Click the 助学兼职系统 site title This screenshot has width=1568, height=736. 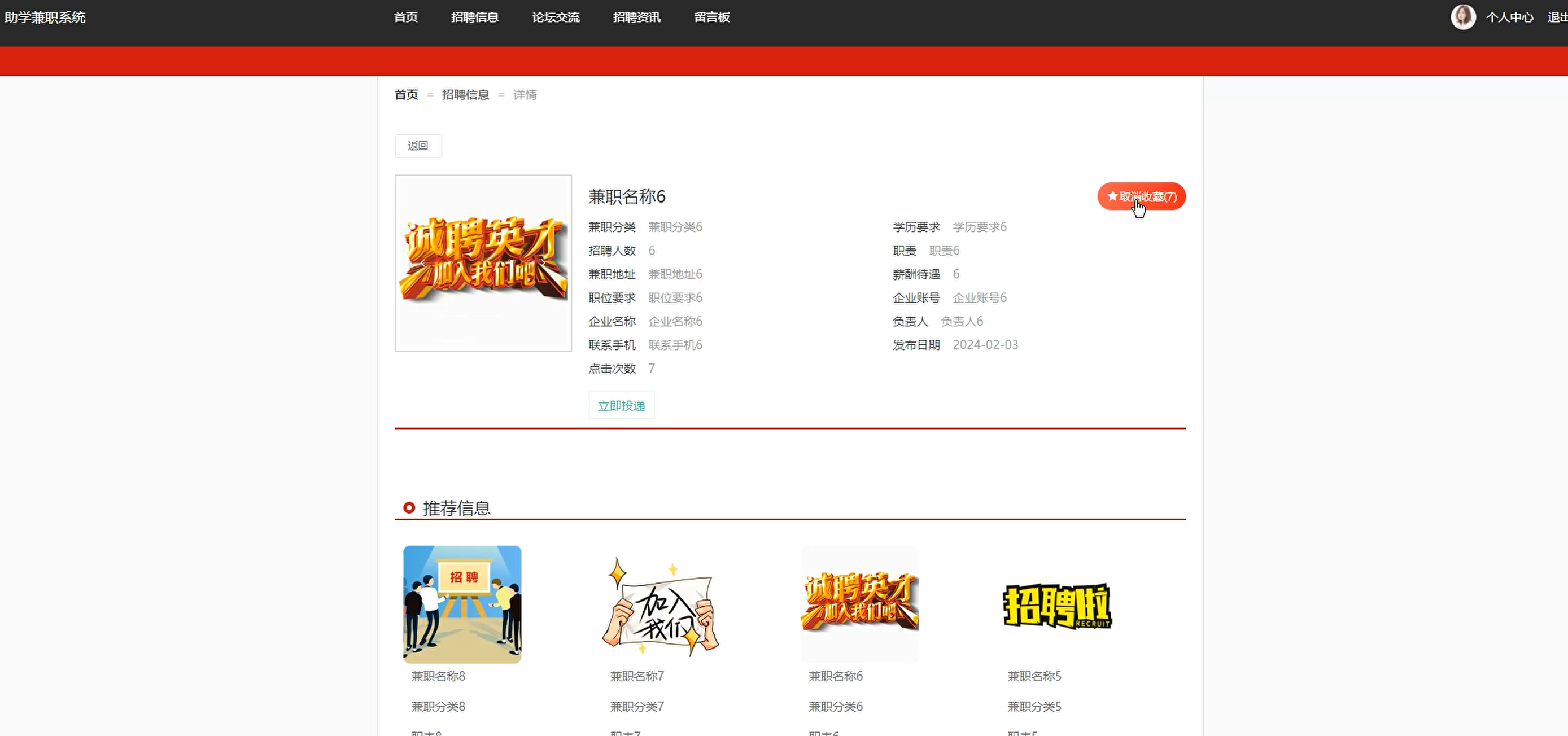tap(45, 17)
